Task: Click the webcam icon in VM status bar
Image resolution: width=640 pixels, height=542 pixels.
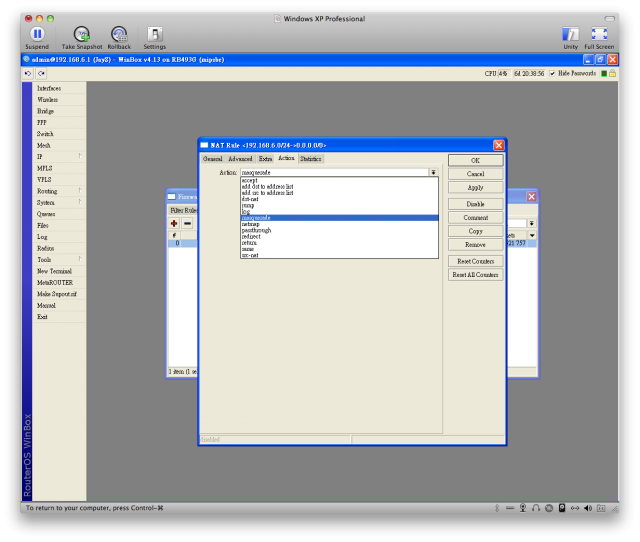Action: 523,508
